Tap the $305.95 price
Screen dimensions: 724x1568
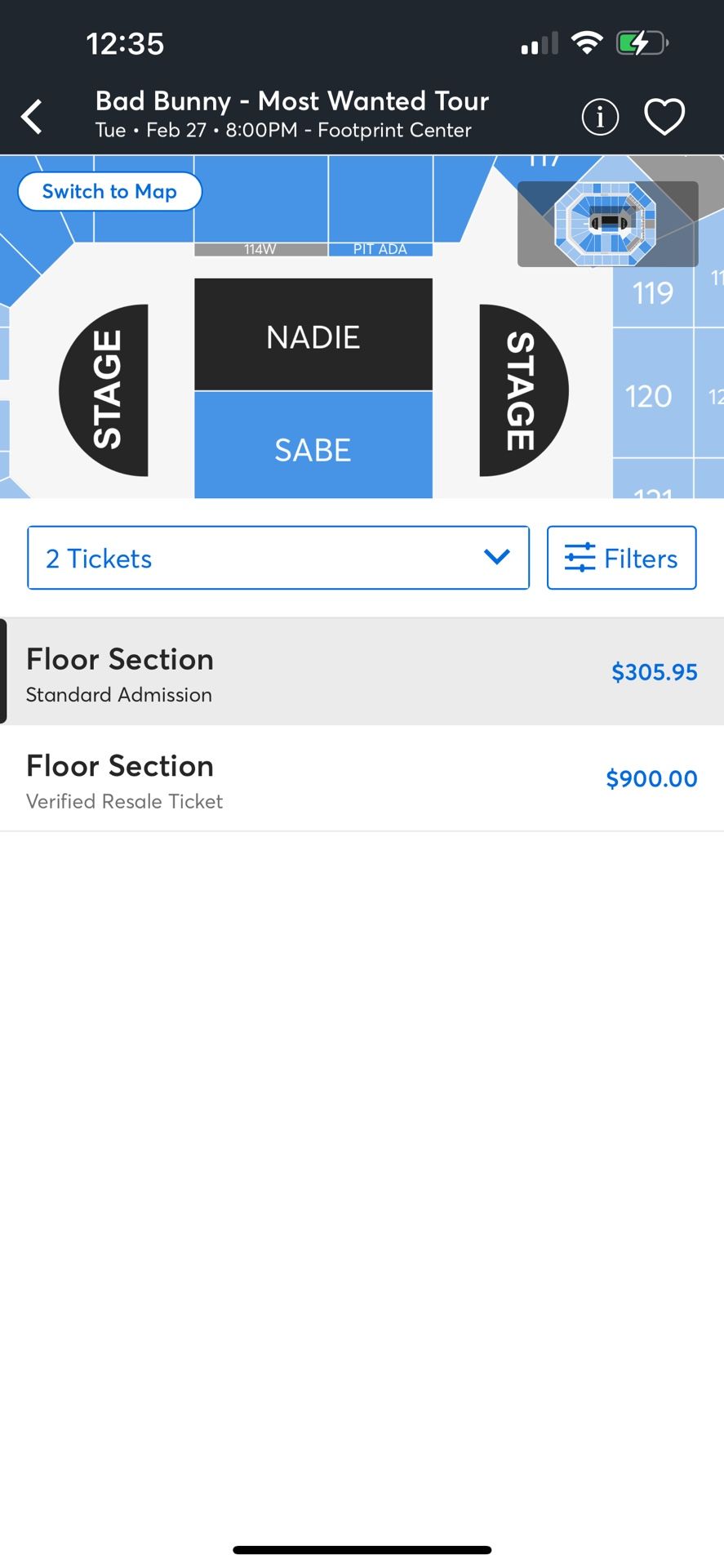654,672
